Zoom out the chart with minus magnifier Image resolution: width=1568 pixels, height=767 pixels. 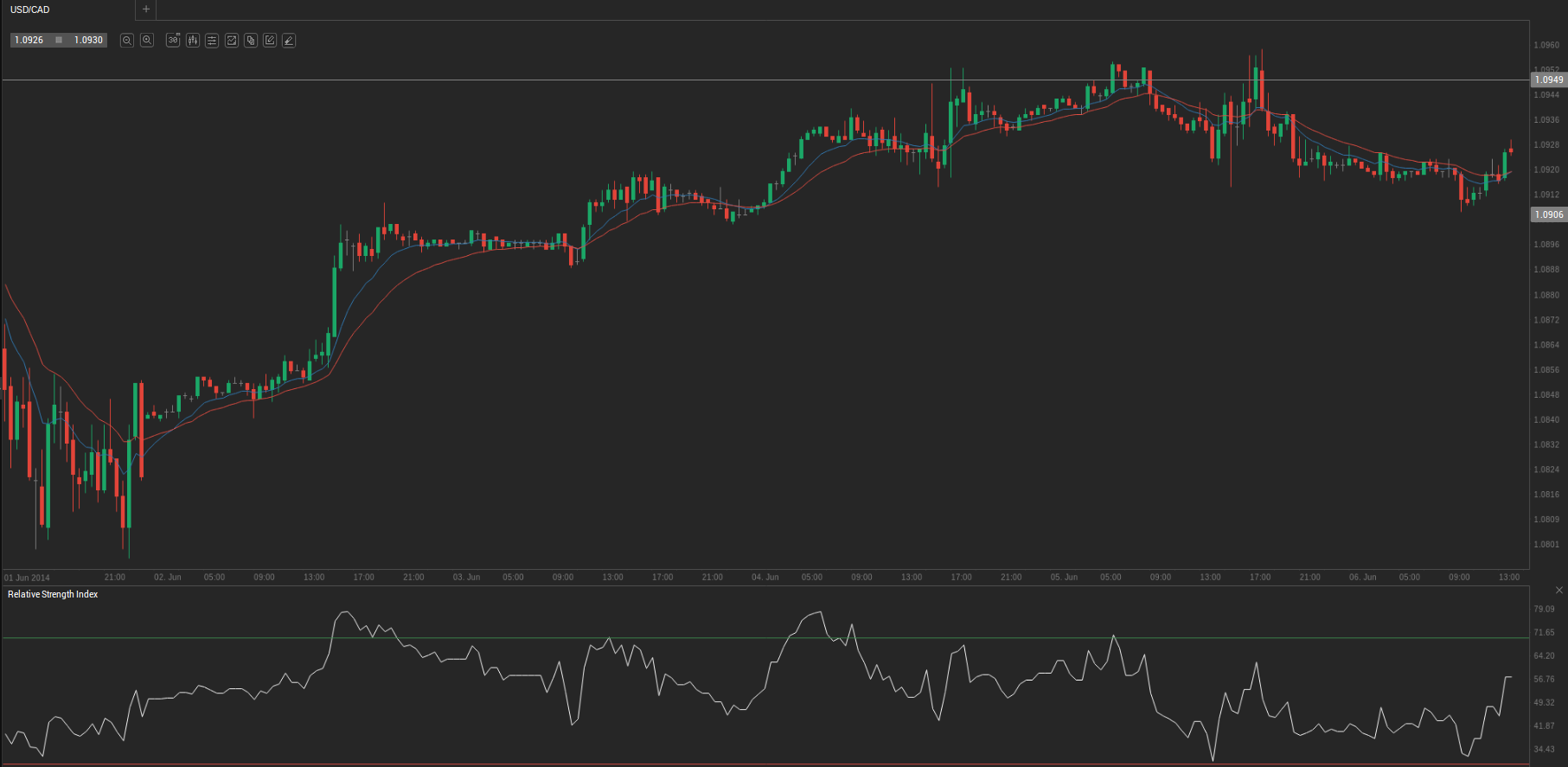(x=127, y=41)
